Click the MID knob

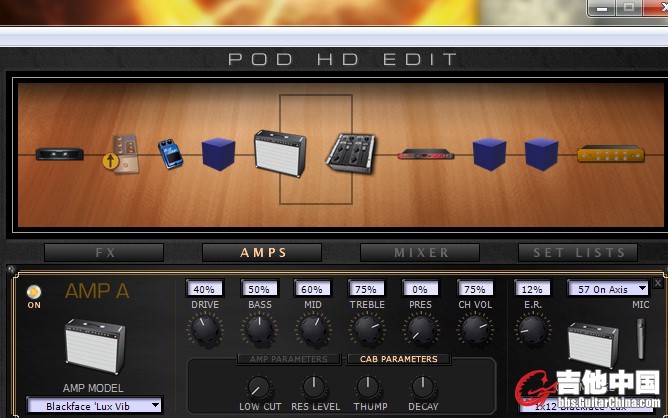tap(313, 330)
